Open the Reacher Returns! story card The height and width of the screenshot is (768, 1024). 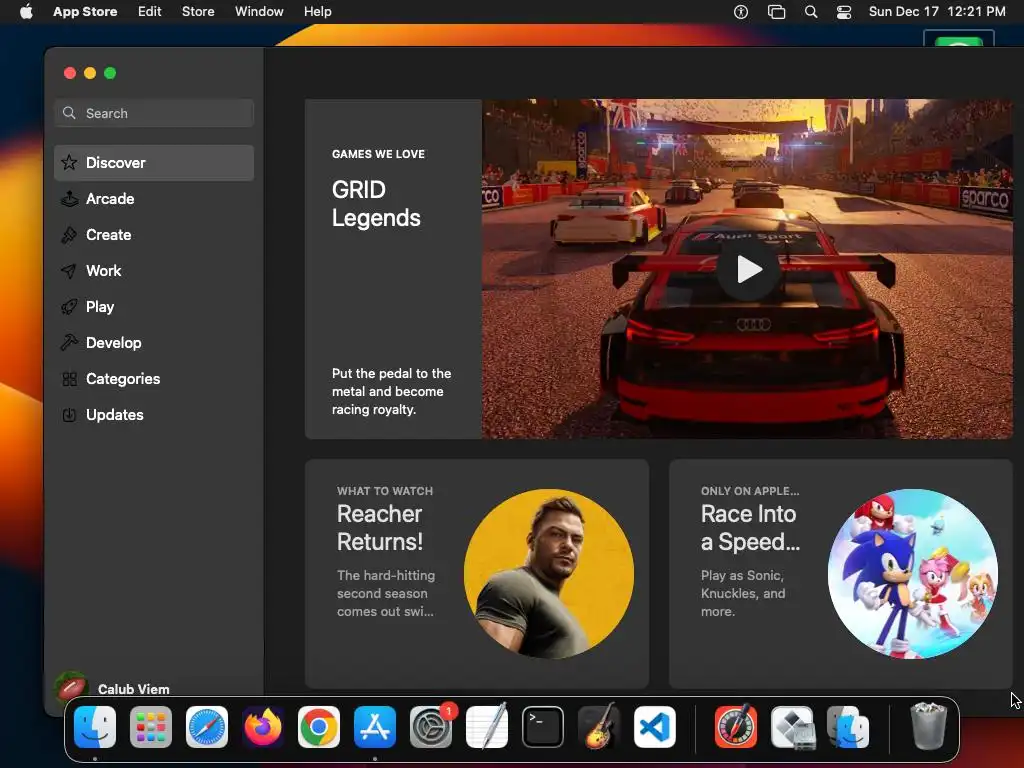point(477,573)
